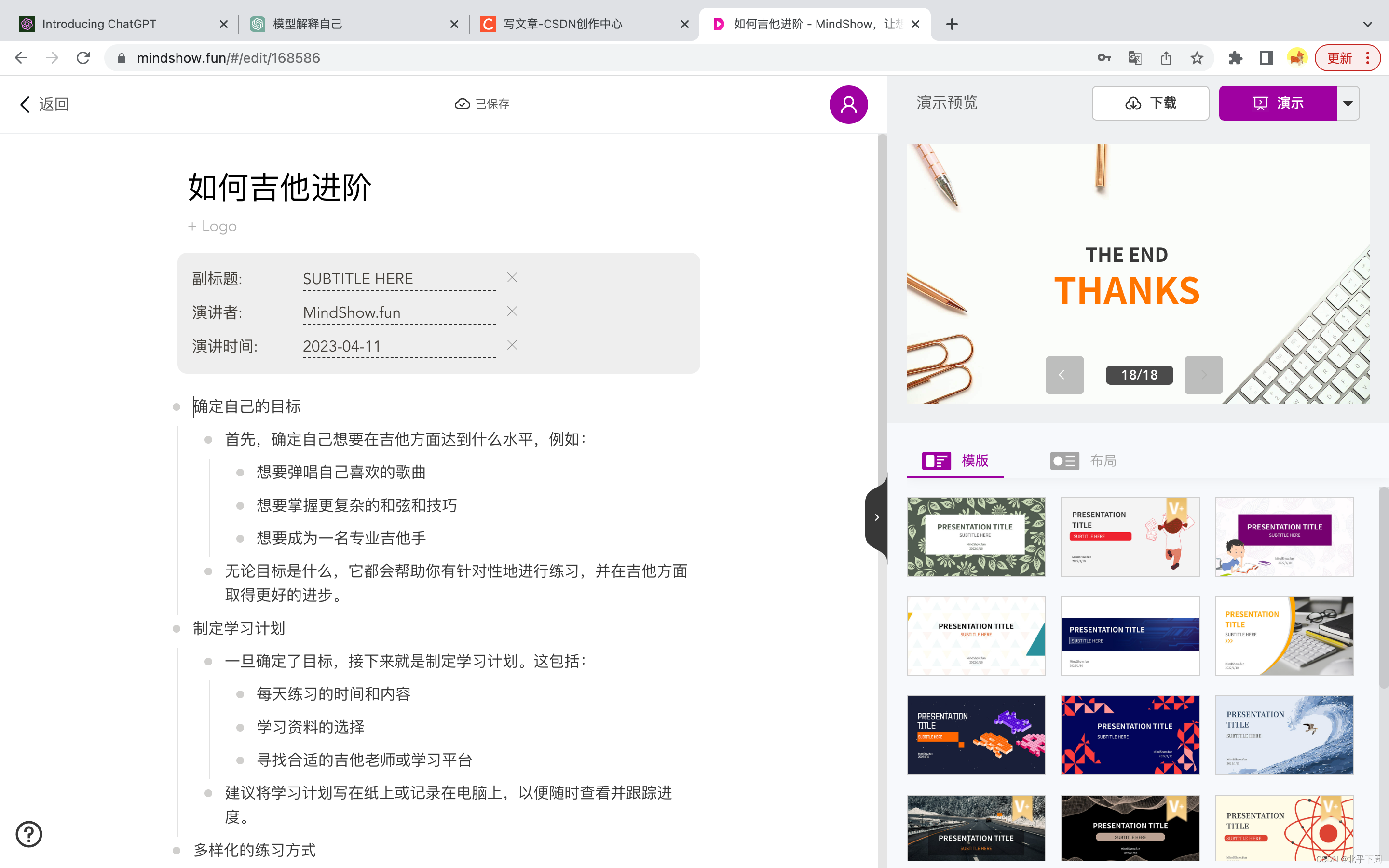Screen dimensions: 1389x868
Task: Open a new browser tab with plus icon
Action: [x=952, y=24]
